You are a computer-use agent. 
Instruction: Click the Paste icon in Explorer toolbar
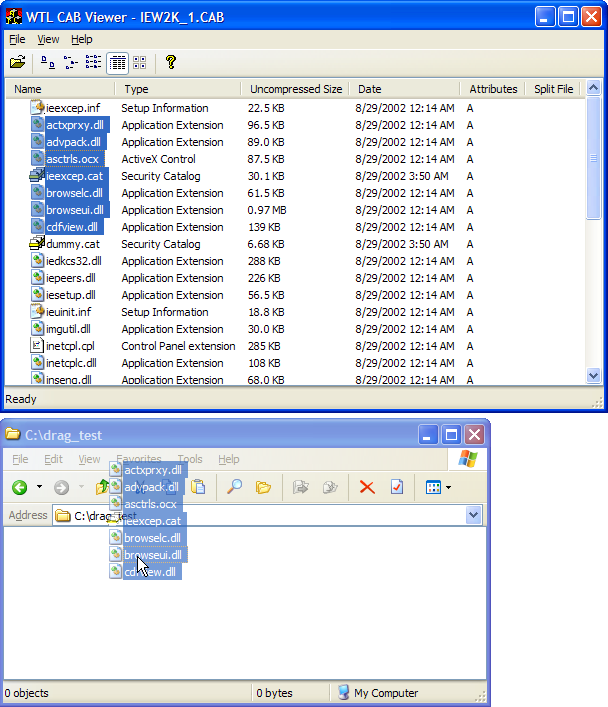(198, 487)
